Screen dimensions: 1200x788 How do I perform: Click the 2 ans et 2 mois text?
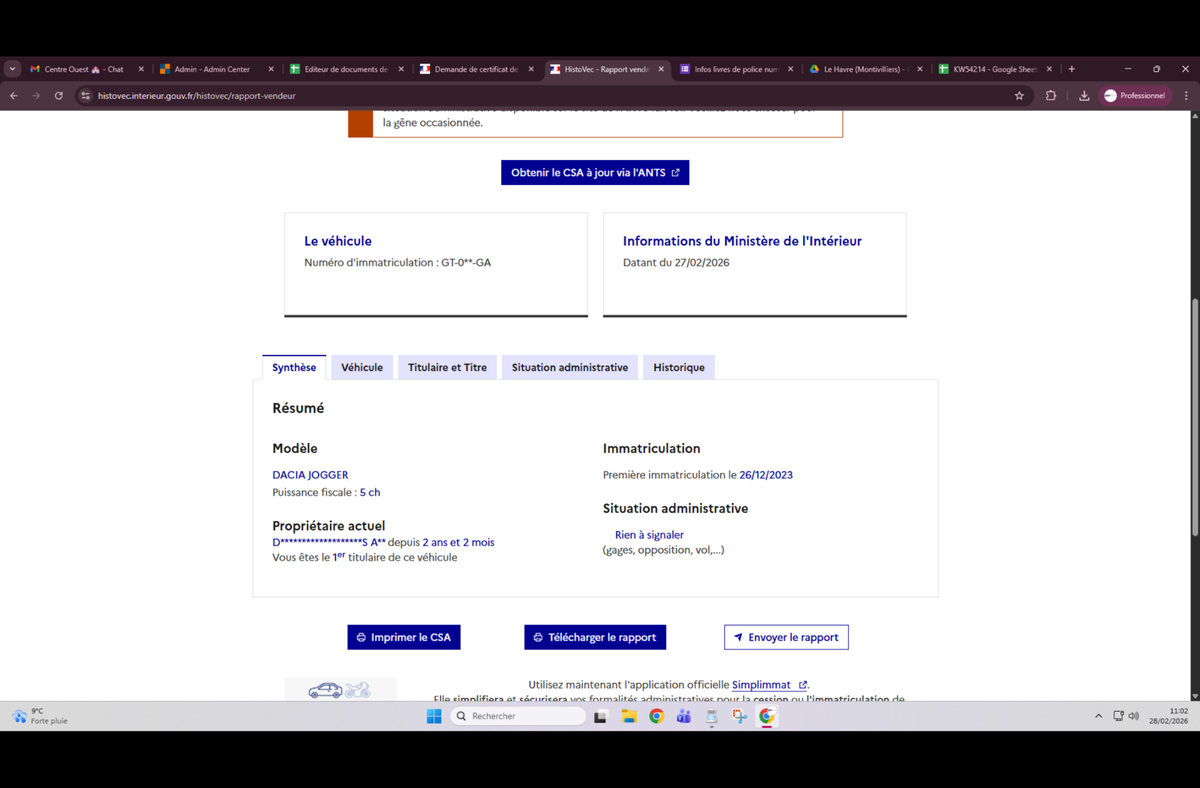[458, 542]
